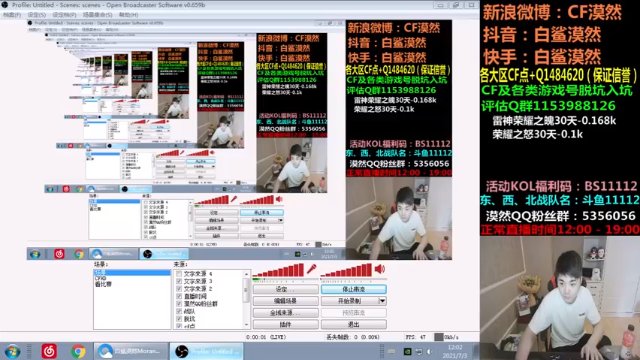Click the FPS: 47 status entry
The height and width of the screenshot is (360, 640).
416,337
